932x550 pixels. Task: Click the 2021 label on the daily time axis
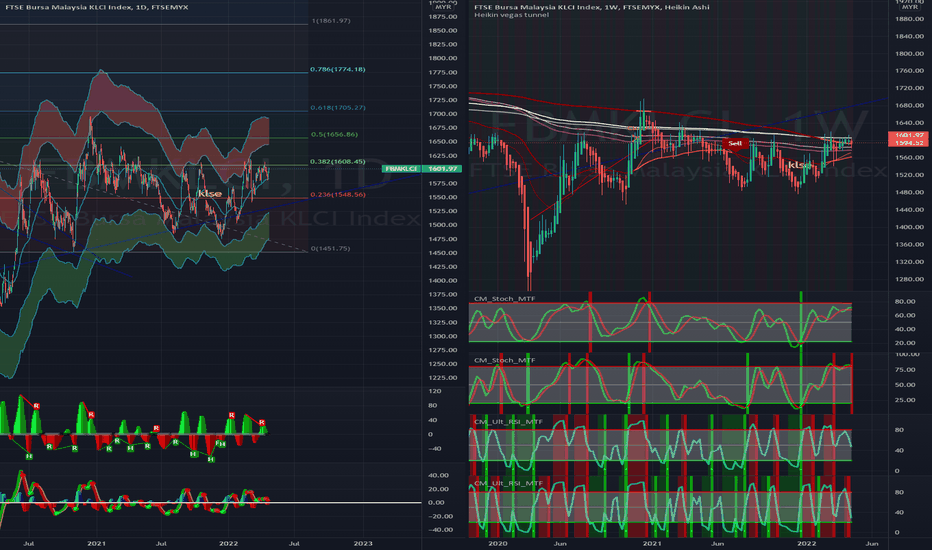96,543
